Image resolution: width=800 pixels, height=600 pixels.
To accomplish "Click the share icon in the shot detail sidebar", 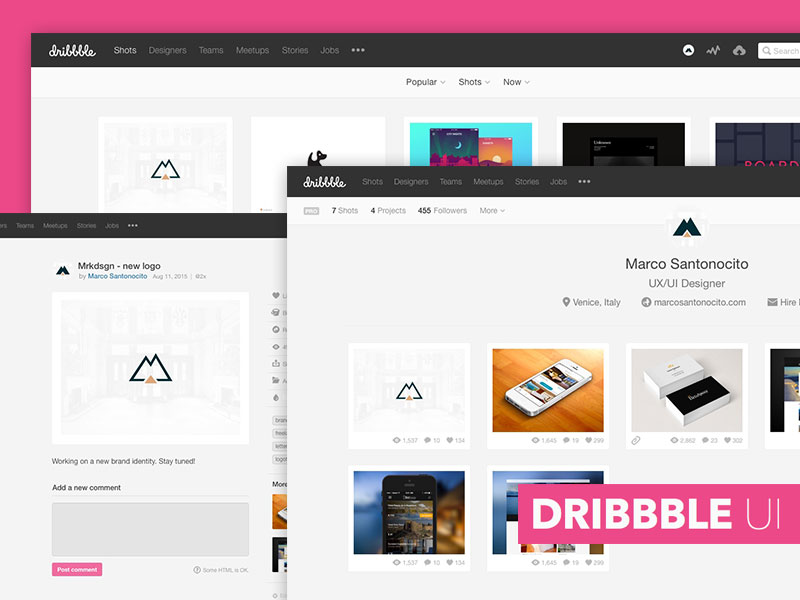I will pos(276,363).
